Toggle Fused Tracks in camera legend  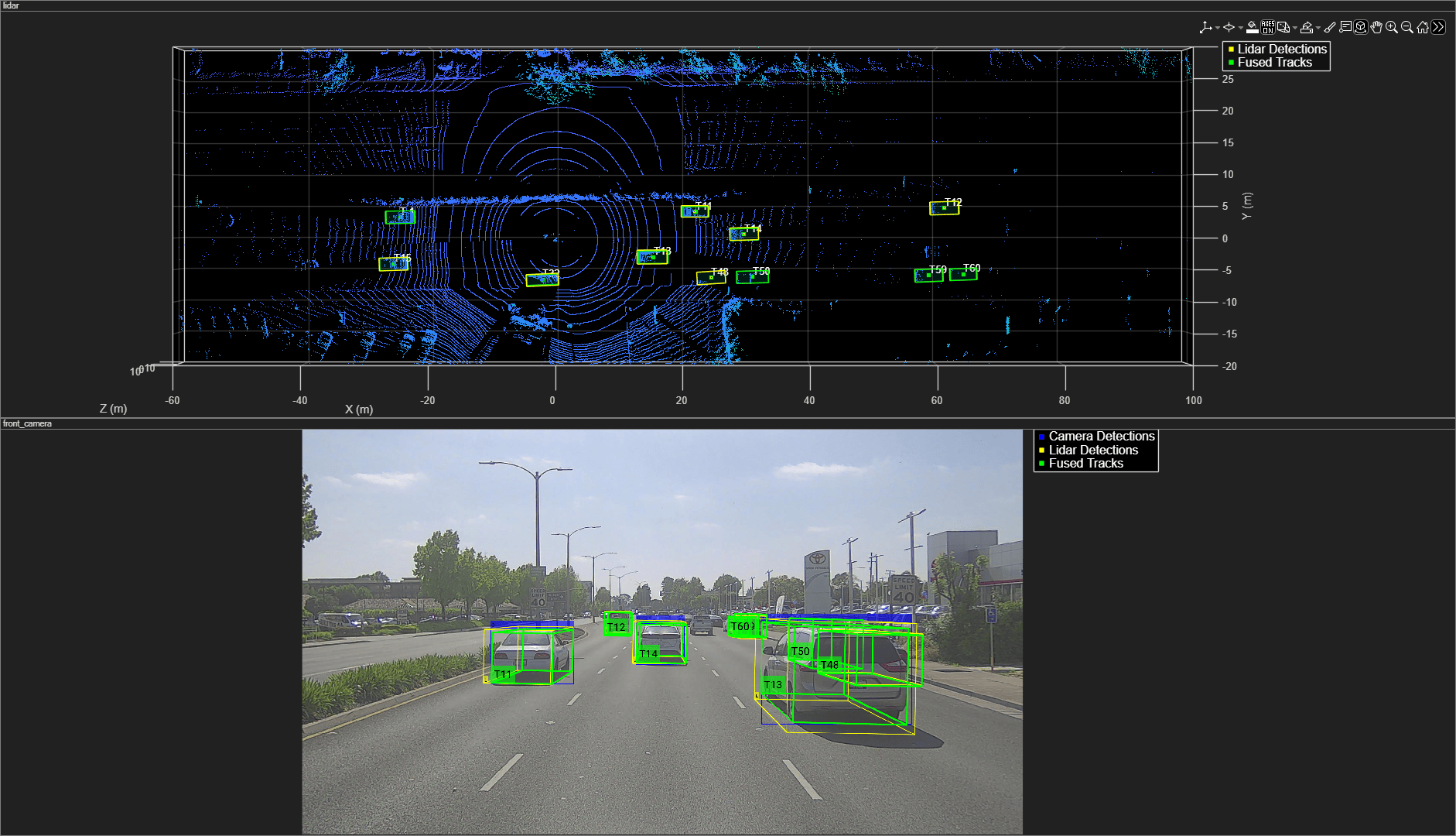[x=1085, y=464]
